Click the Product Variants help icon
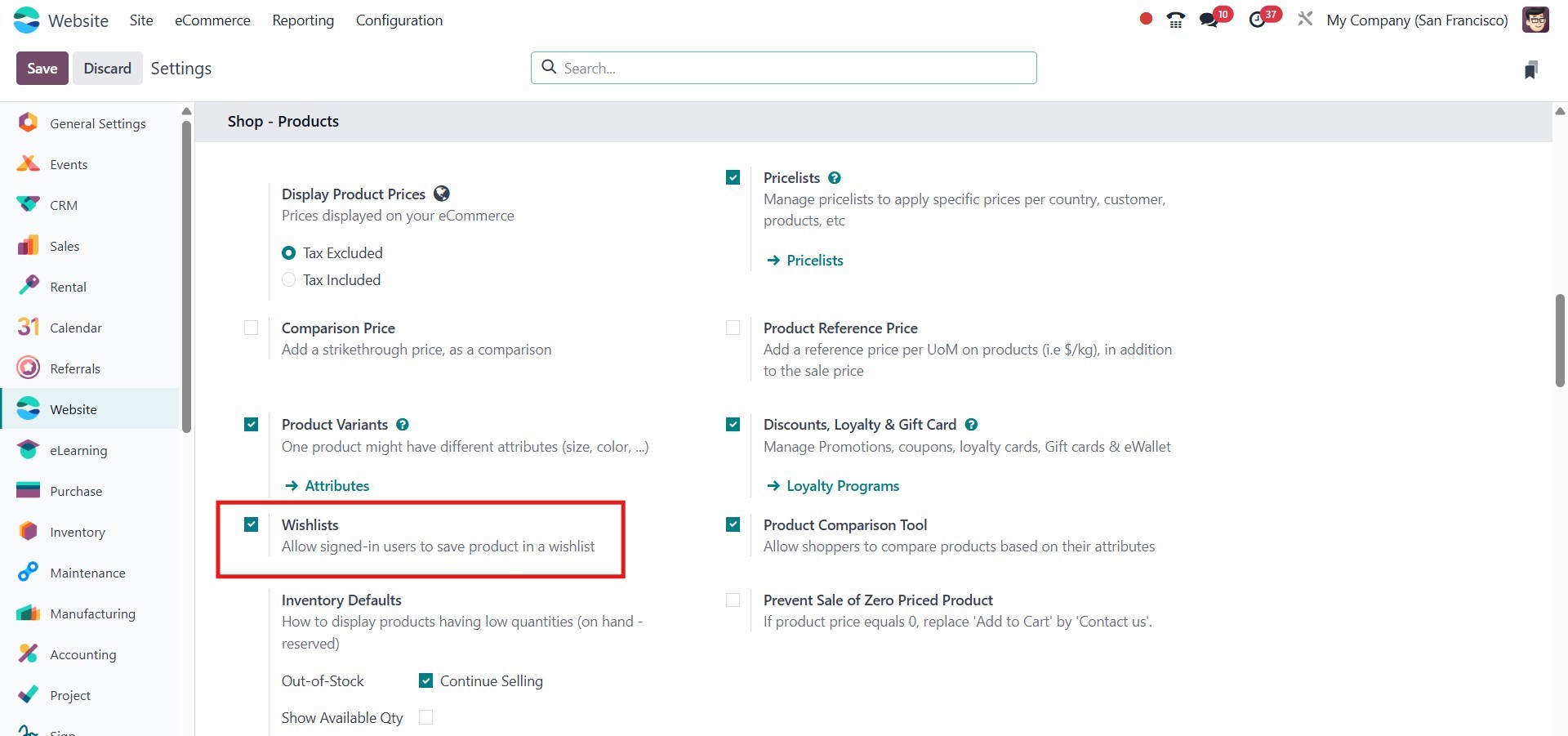1568x736 pixels. tap(403, 425)
